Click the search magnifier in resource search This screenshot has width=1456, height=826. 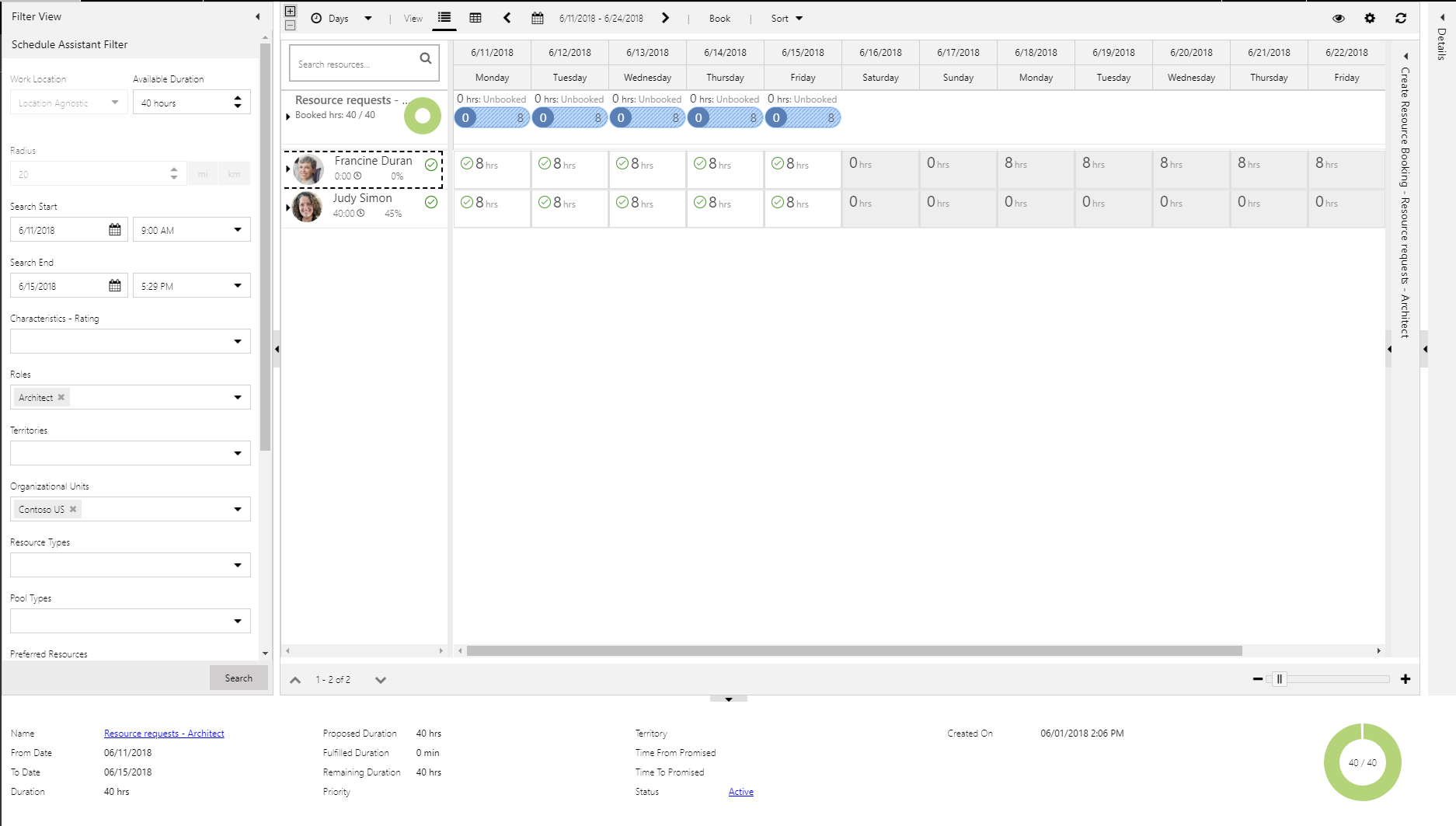(426, 58)
